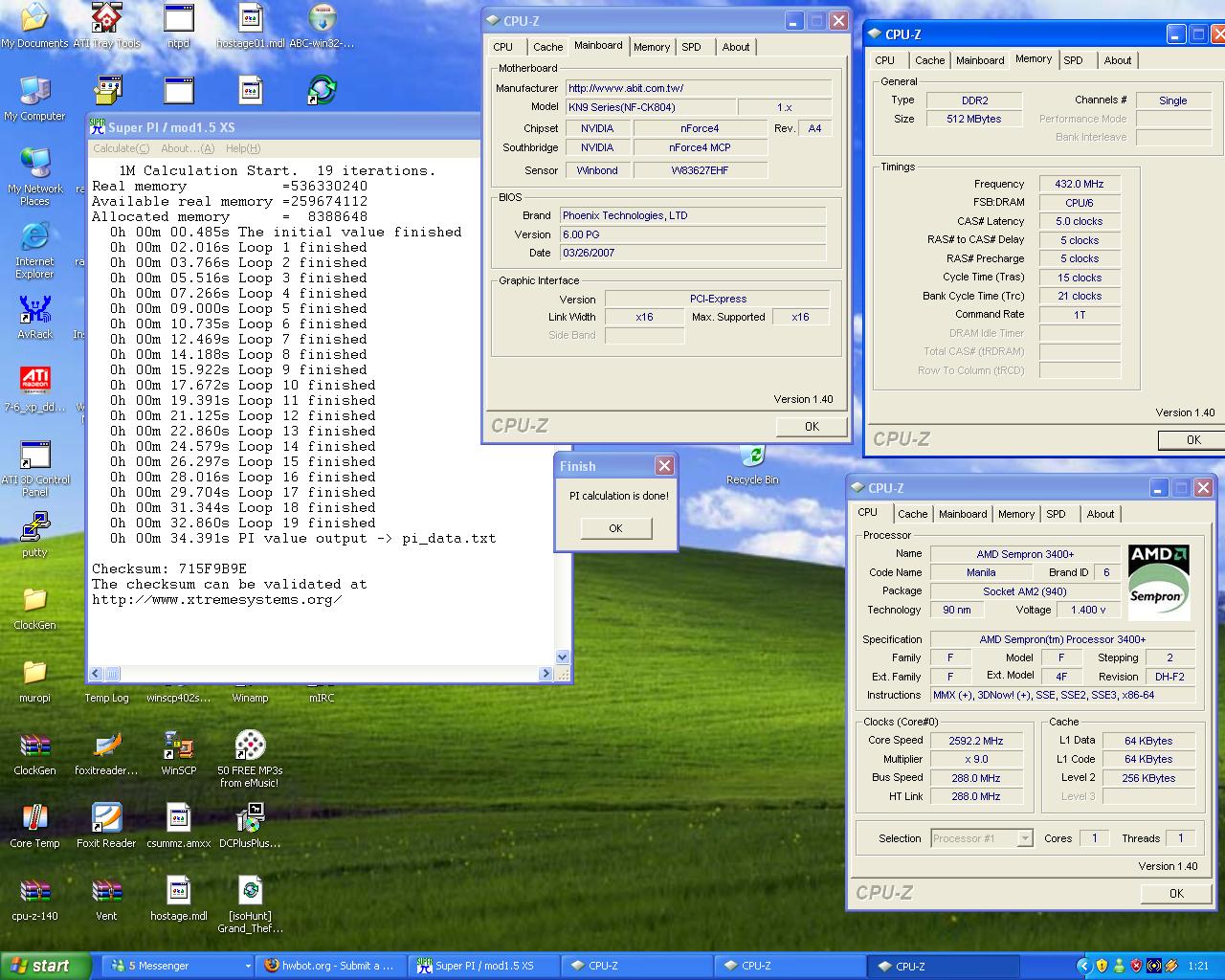
Task: Open 50 FREE MP3s from eMusic icon
Action: pos(250,759)
